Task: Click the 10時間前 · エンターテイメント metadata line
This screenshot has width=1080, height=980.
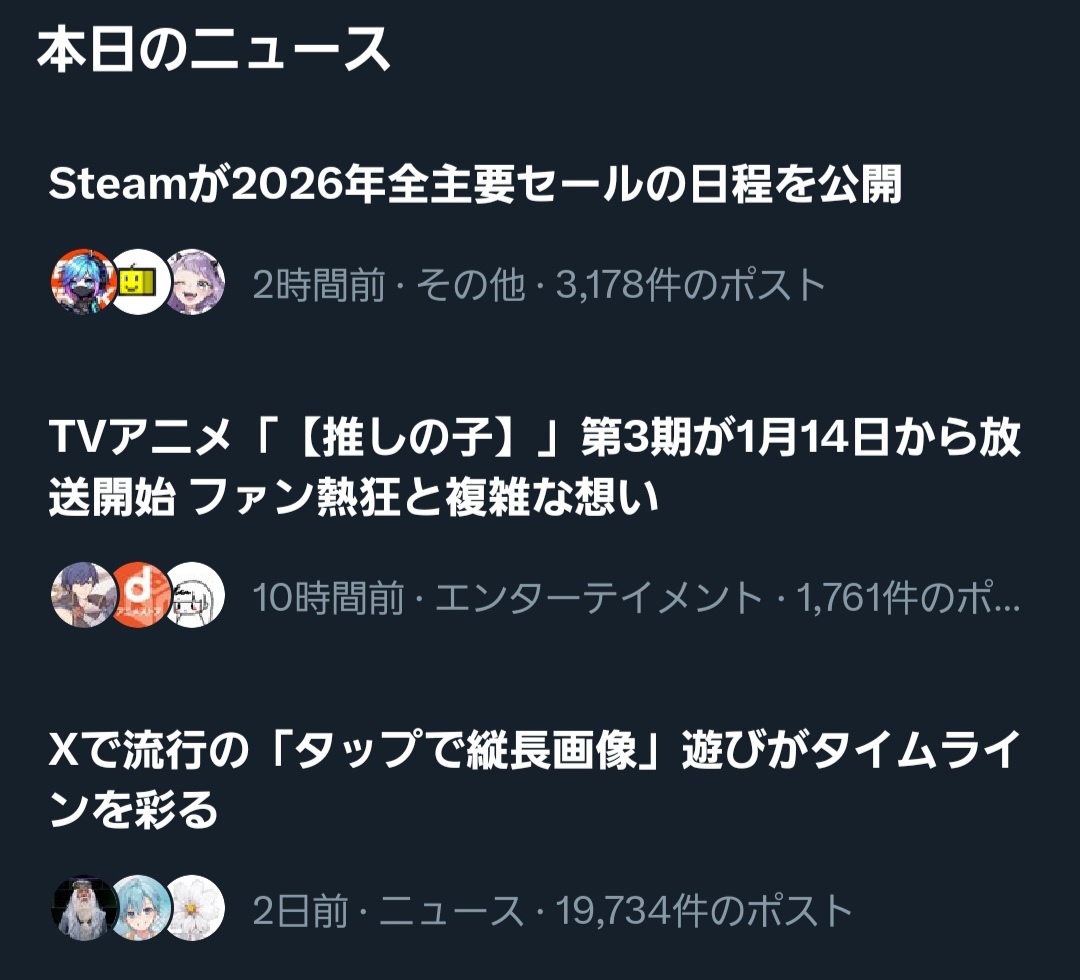Action: click(636, 597)
